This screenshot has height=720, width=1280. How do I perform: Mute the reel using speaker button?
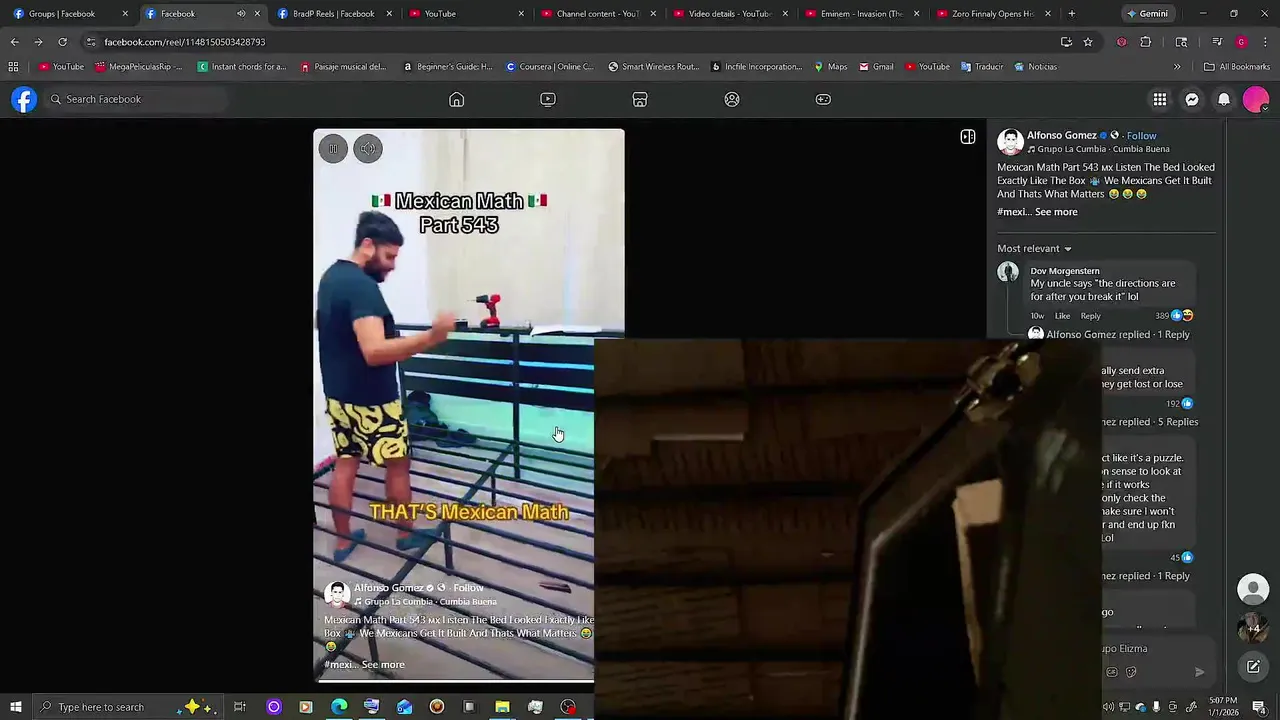click(368, 149)
